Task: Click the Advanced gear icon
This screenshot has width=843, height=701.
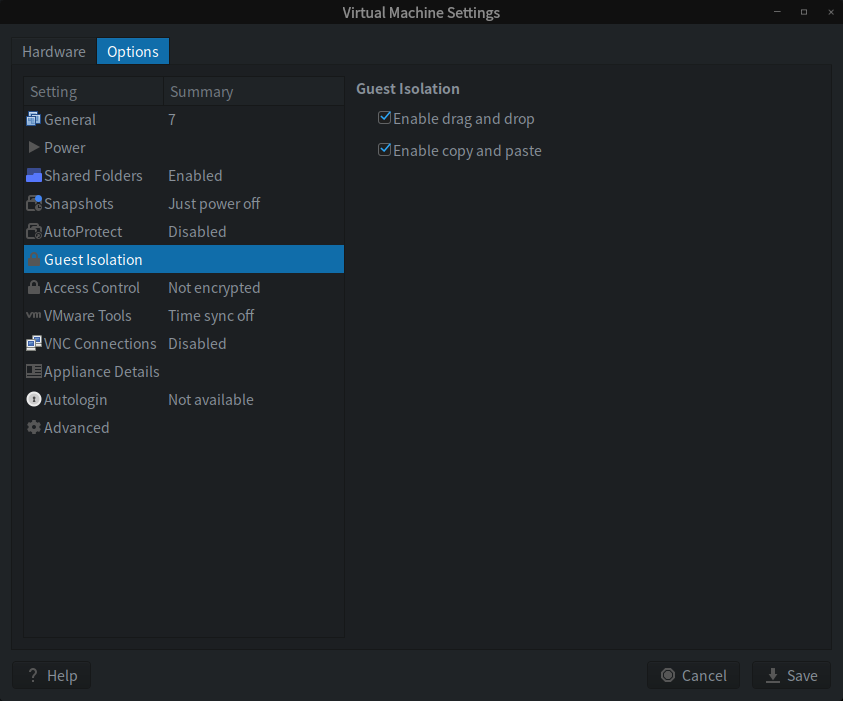Action: point(34,428)
